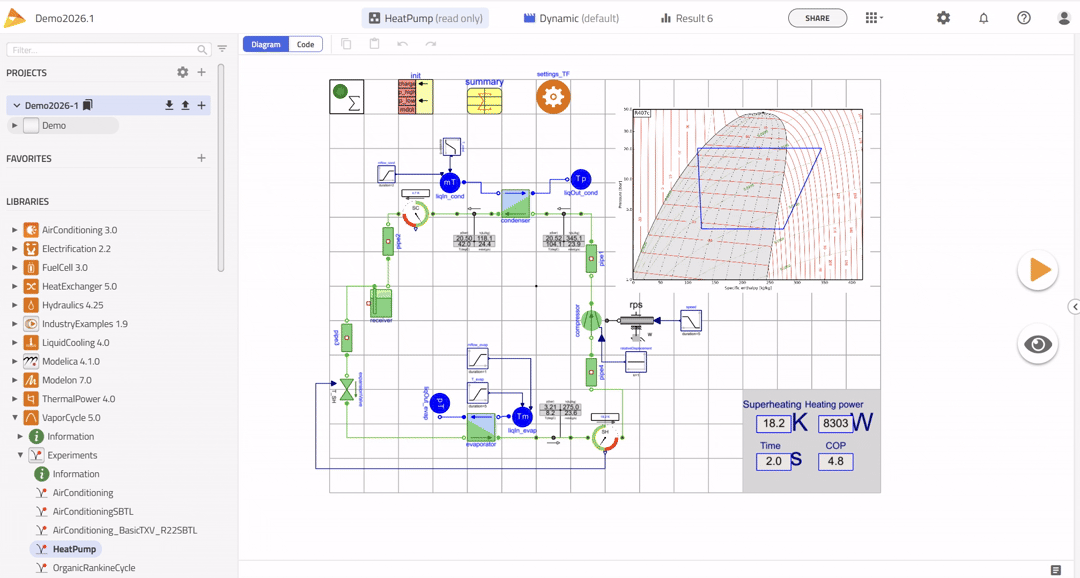1080x578 pixels.
Task: Expand the AirConditioning 3.0 library
Action: [15, 230]
